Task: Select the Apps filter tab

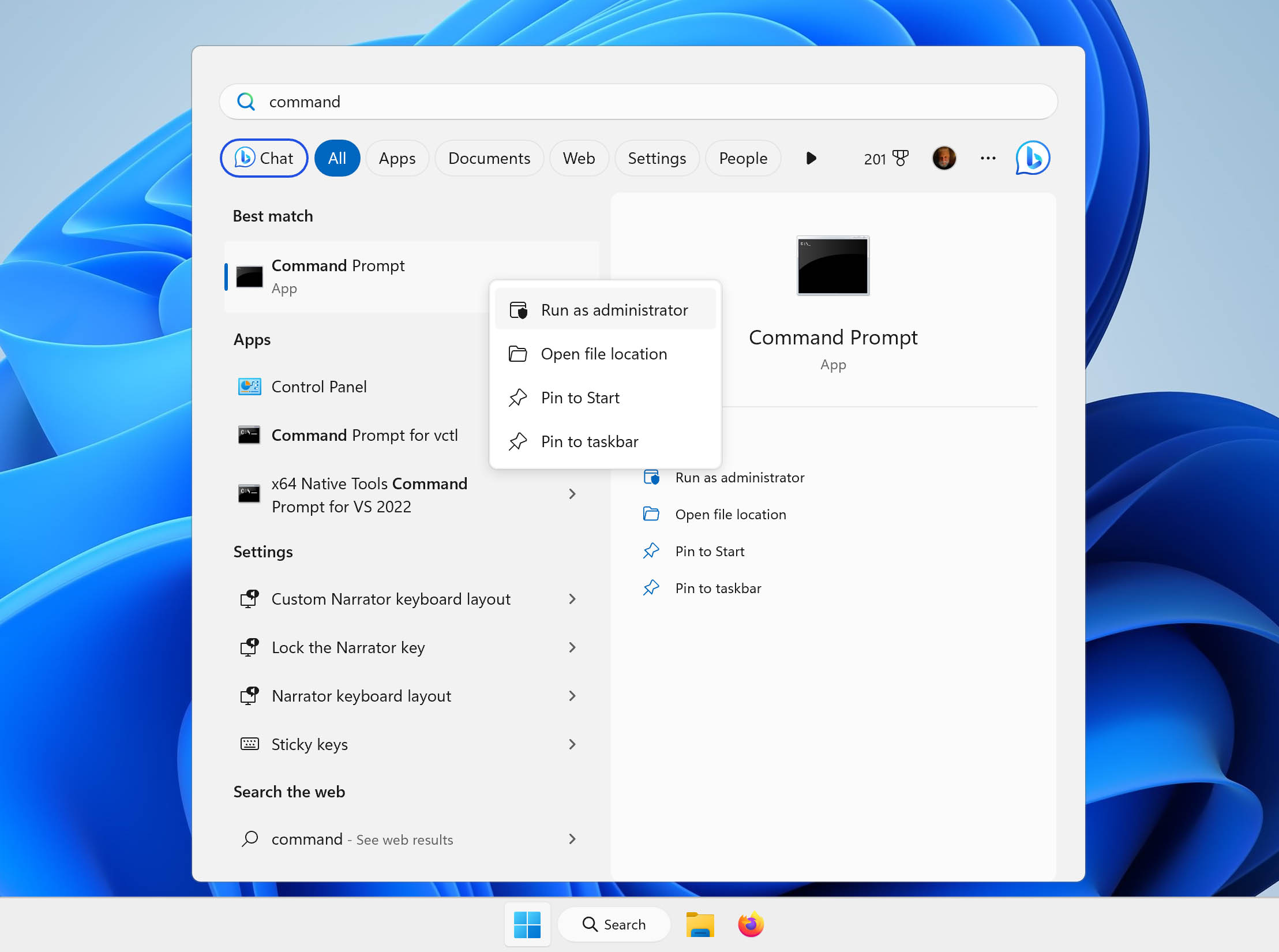Action: [x=397, y=158]
